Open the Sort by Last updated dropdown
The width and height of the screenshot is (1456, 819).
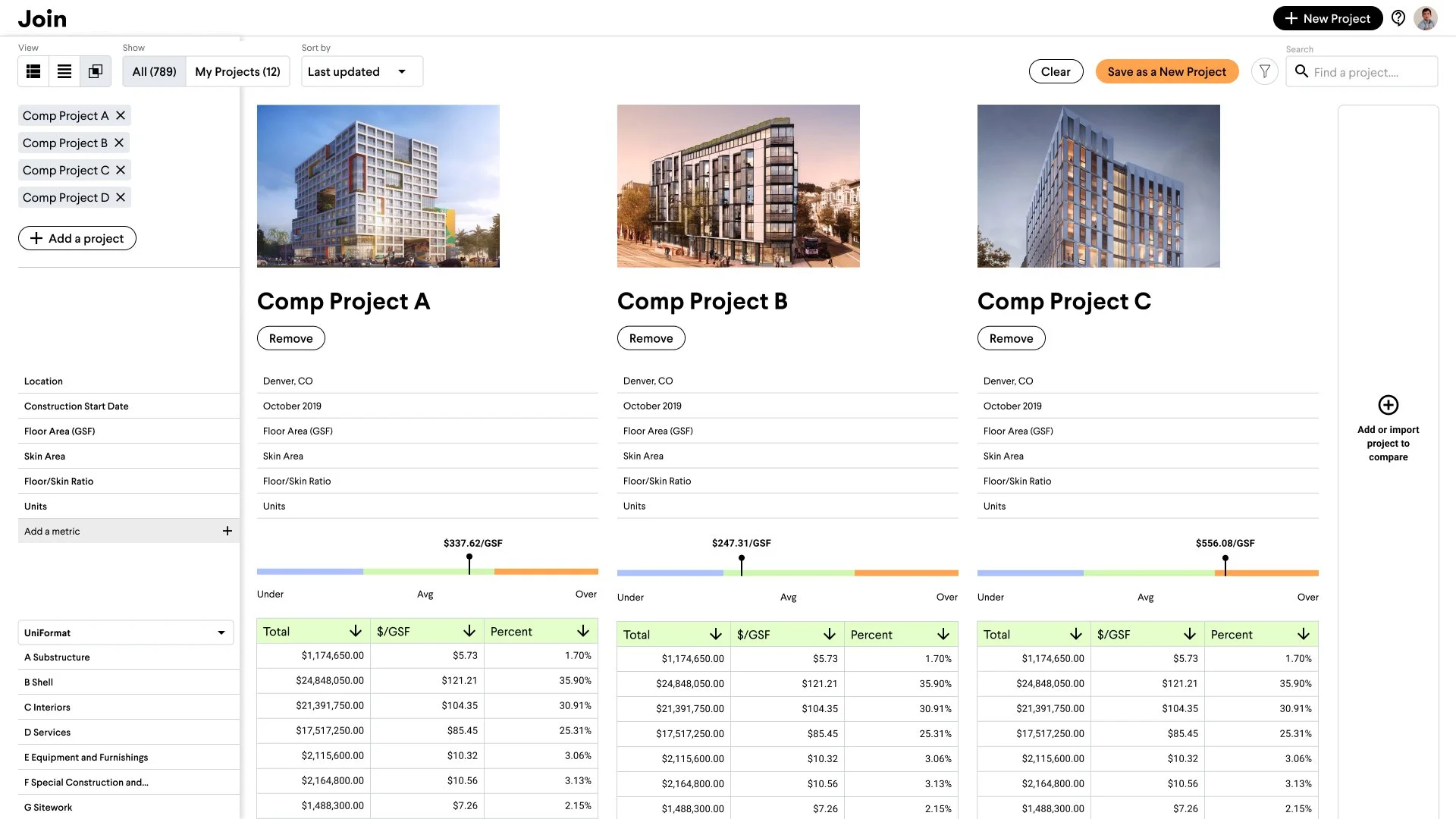click(x=362, y=71)
